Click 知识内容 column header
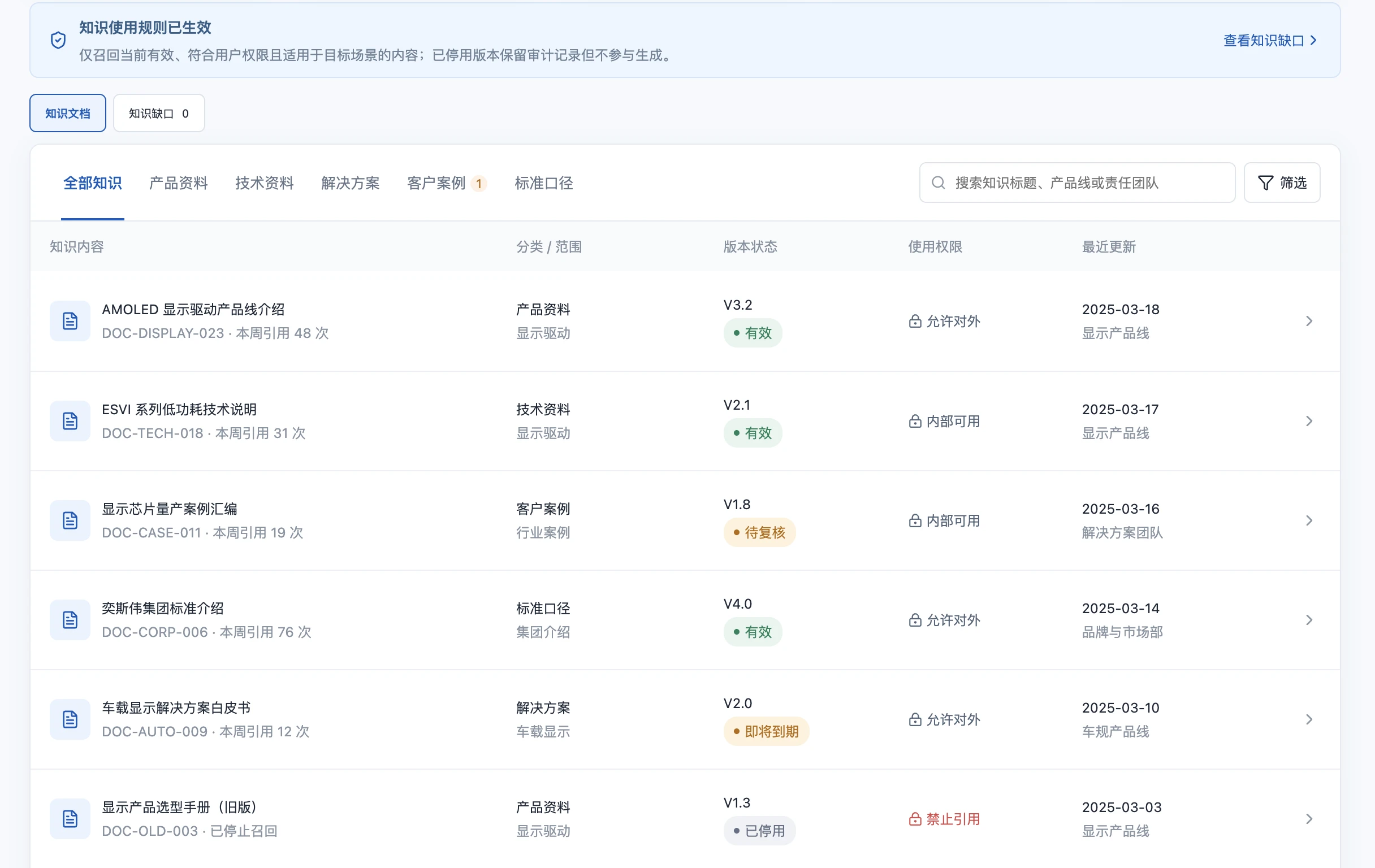The width and height of the screenshot is (1375, 868). [x=76, y=246]
